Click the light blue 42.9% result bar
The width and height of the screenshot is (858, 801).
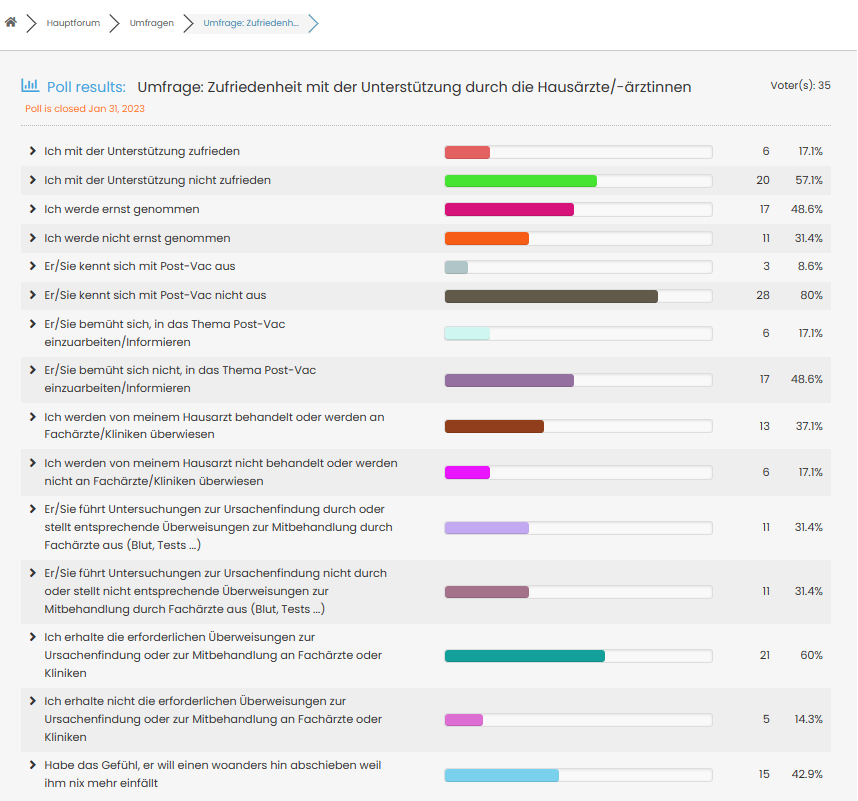click(x=501, y=775)
